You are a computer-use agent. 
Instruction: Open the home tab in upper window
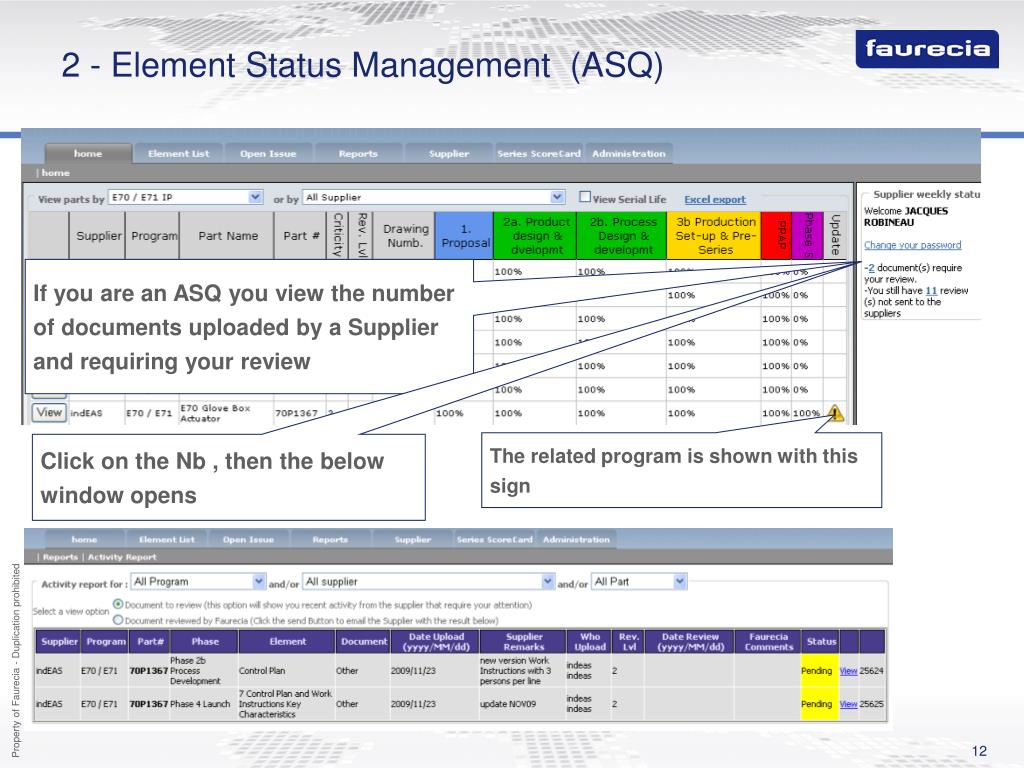point(88,153)
